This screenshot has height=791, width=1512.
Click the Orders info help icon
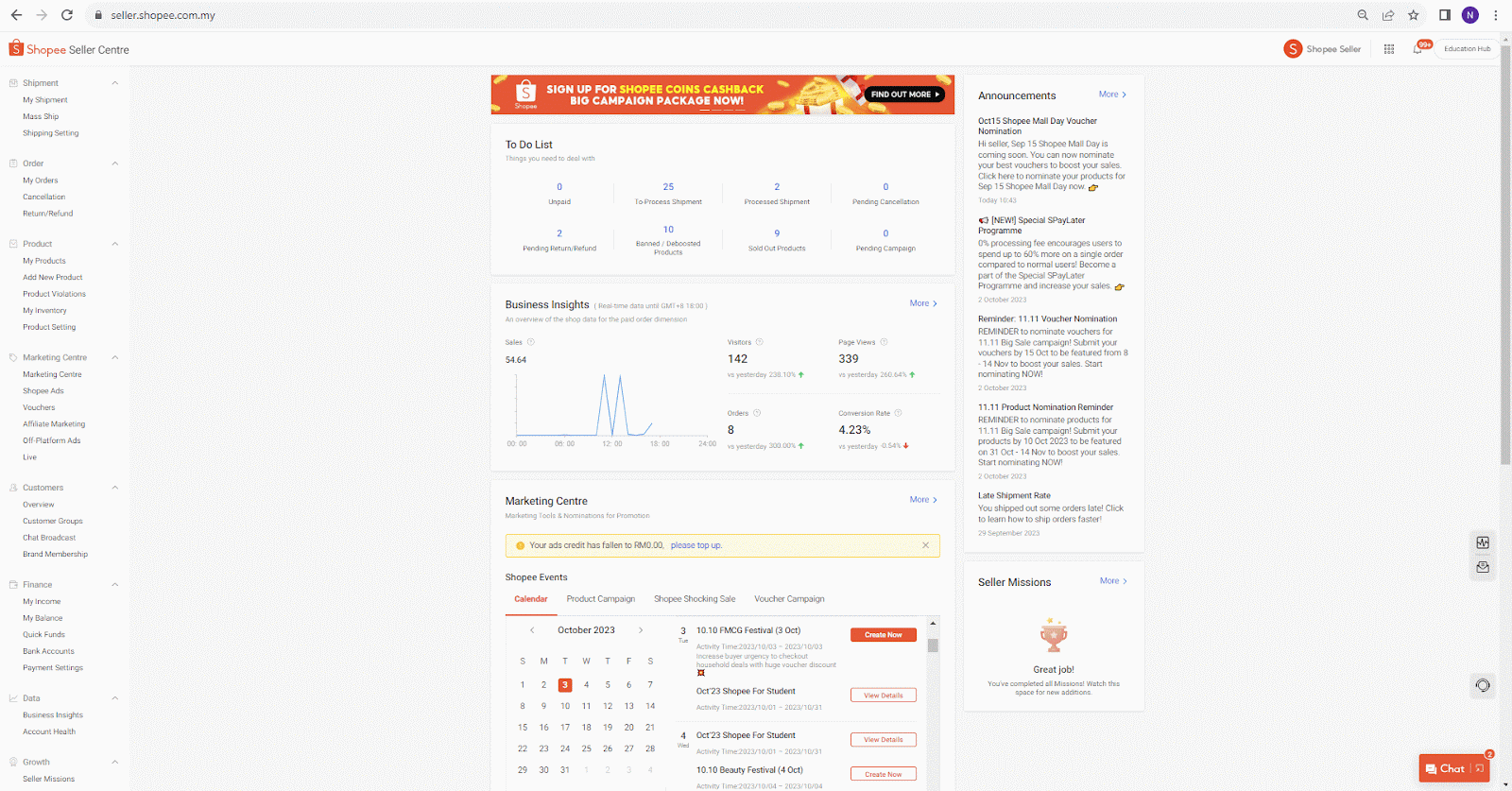pyautogui.click(x=757, y=413)
